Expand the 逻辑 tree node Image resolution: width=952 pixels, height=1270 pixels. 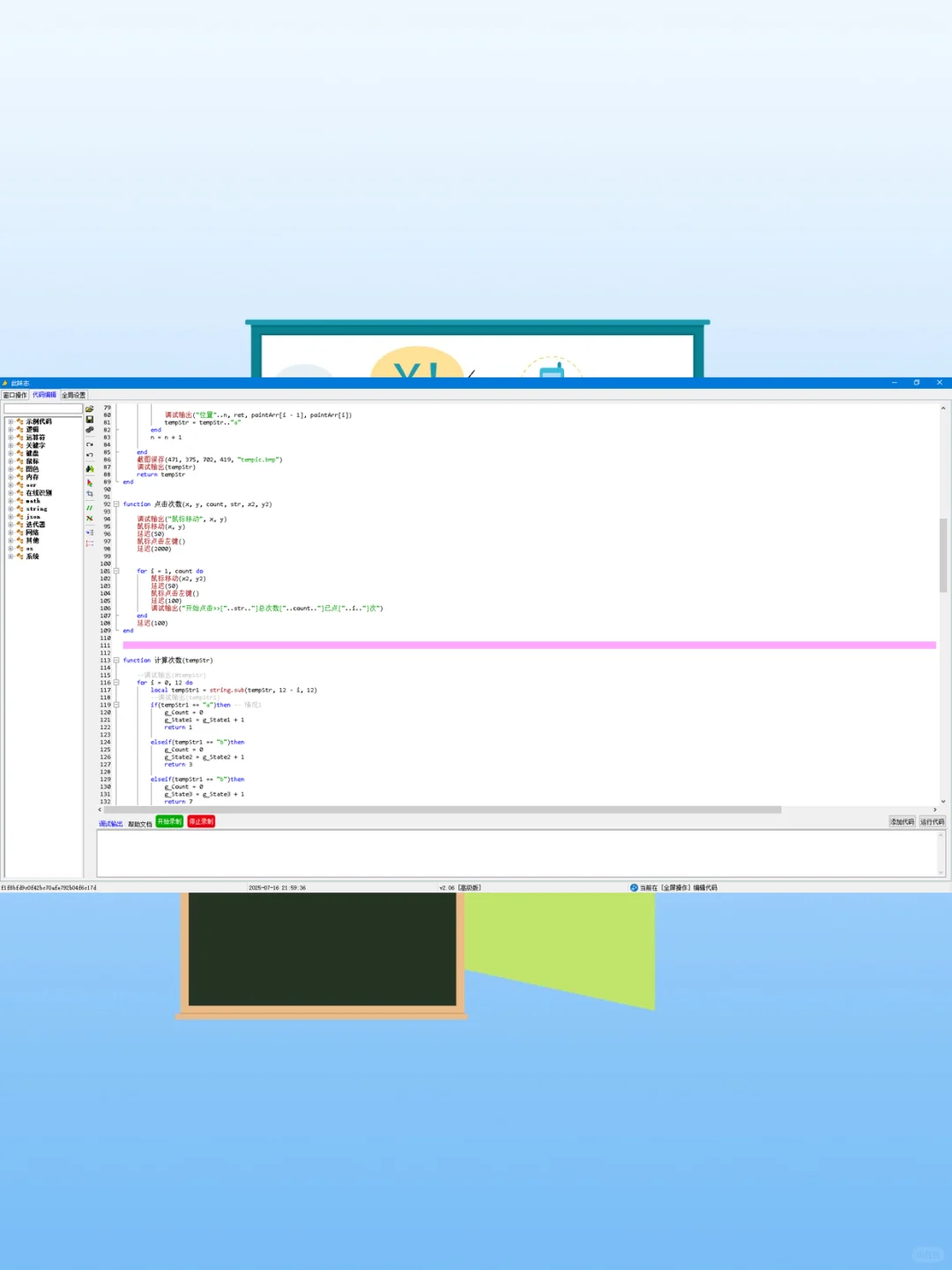click(x=11, y=430)
